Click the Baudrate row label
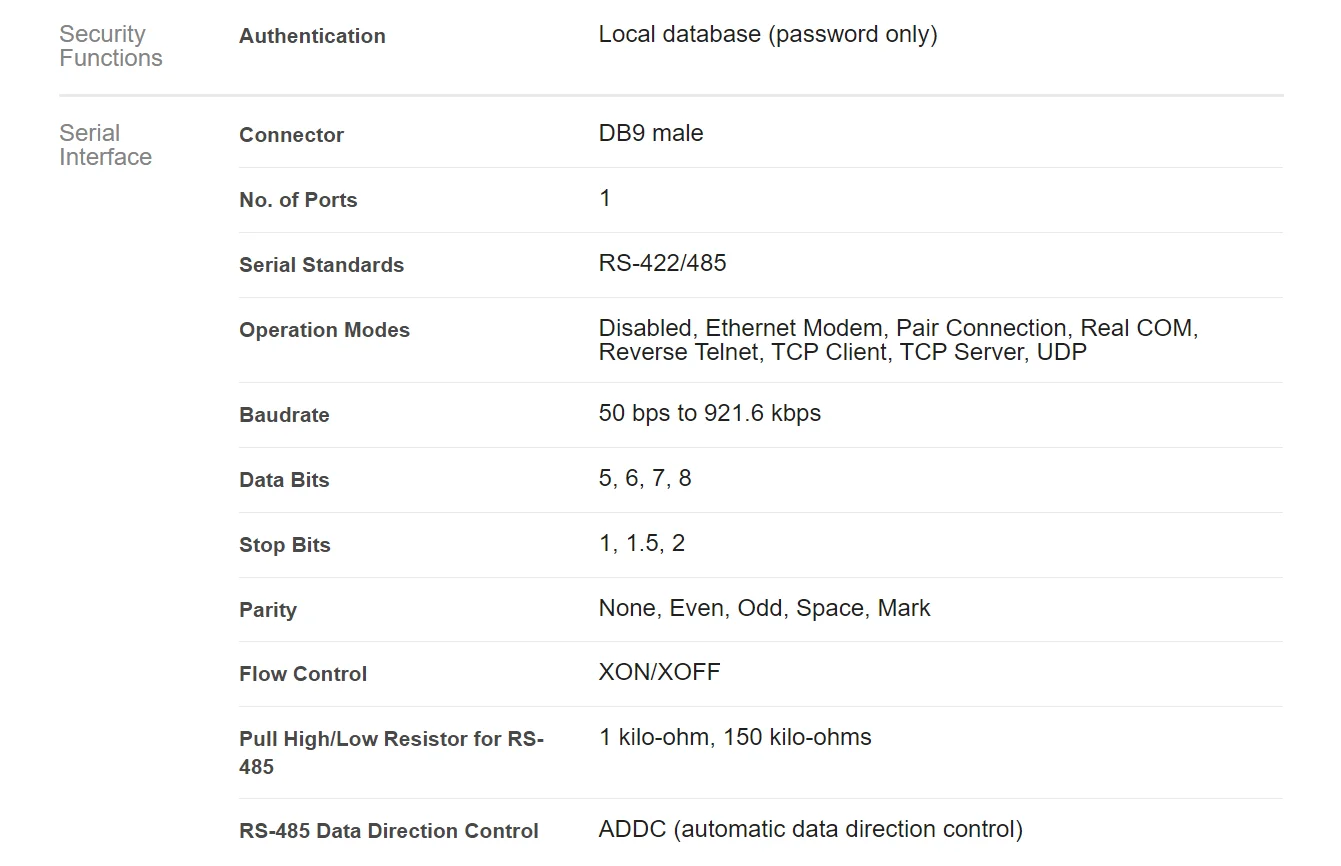This screenshot has width=1341, height=866. pyautogui.click(x=284, y=415)
